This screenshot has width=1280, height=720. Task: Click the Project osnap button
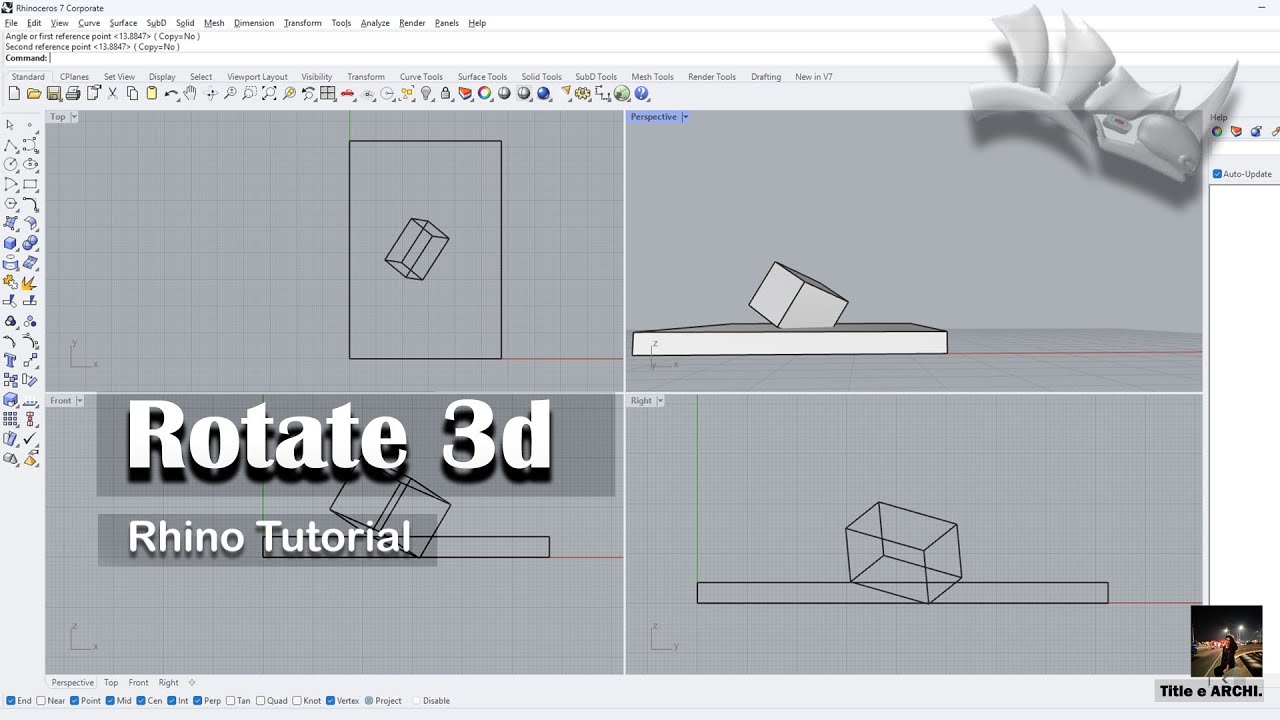click(383, 701)
